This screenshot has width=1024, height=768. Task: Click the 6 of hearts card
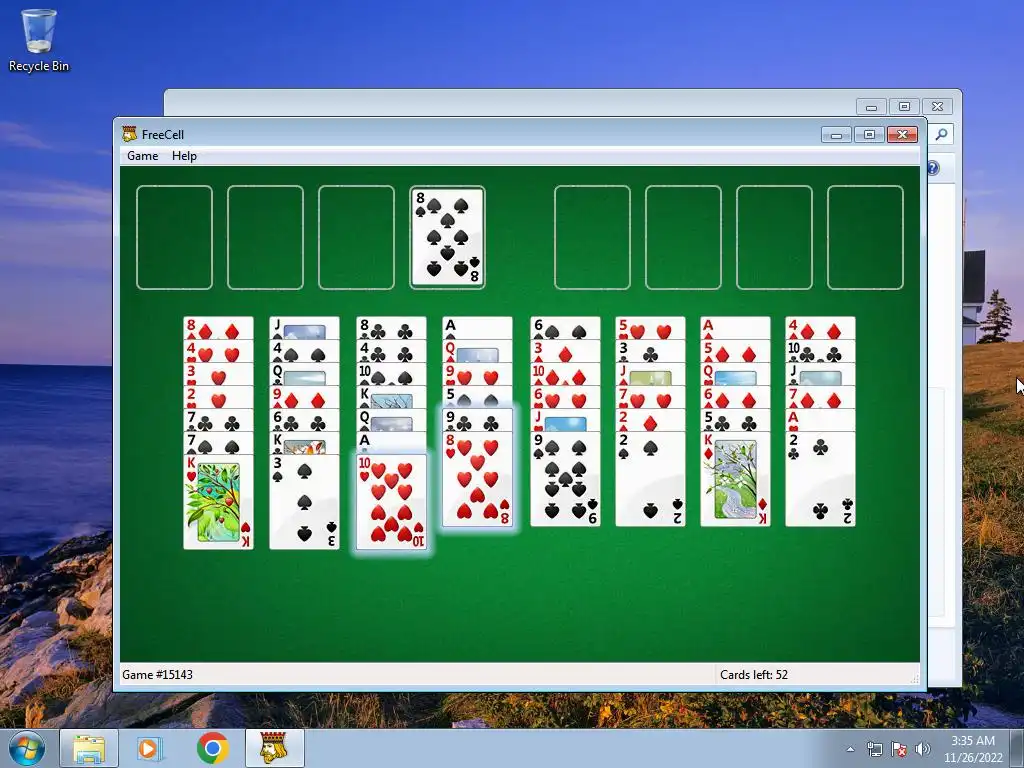[566, 397]
